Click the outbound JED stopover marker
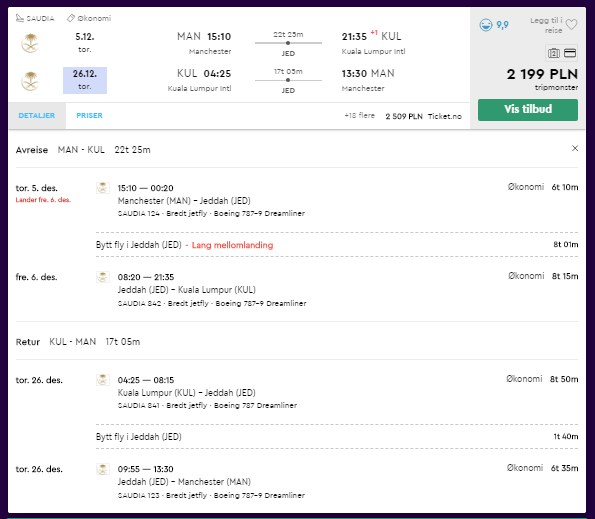Screen dimensions: 595x519 [288, 43]
